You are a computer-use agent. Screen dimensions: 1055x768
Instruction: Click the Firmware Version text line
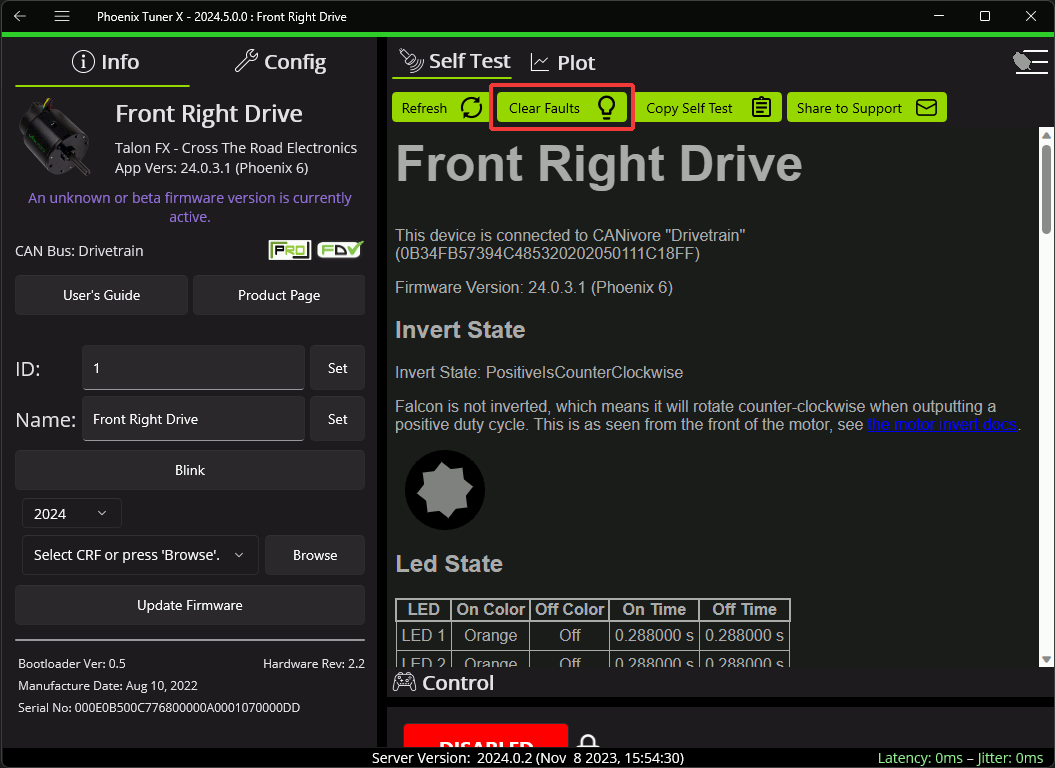pos(534,287)
